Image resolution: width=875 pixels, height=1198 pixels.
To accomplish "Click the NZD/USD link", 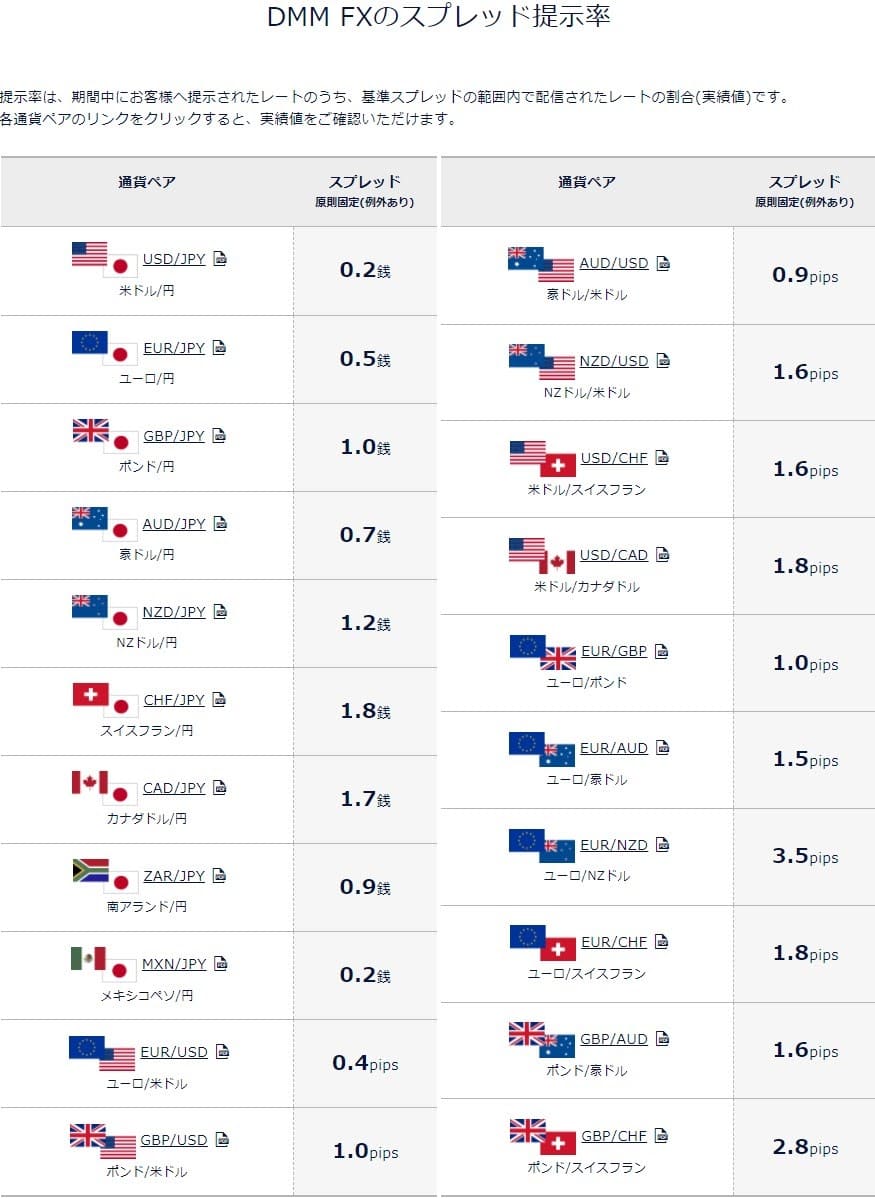I will coord(614,361).
